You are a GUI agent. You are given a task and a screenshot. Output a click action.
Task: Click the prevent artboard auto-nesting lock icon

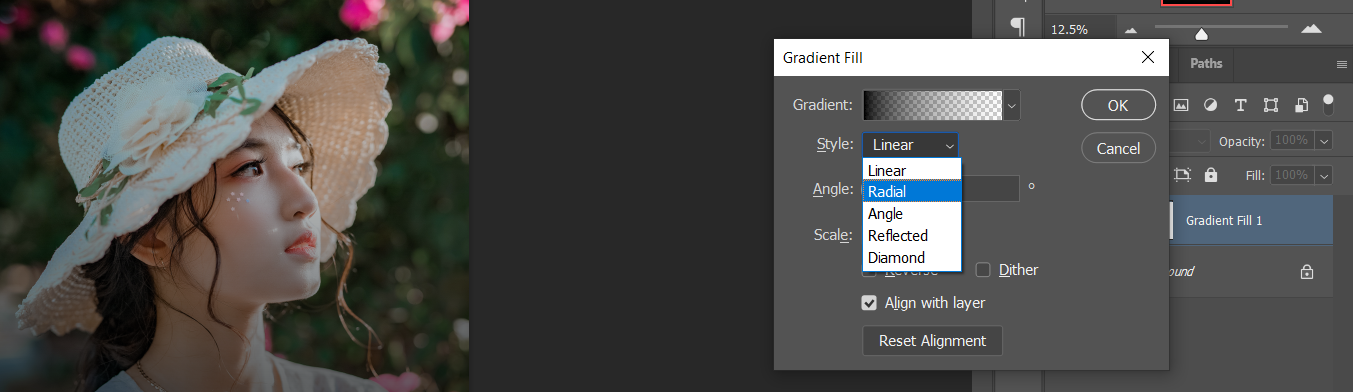tap(1183, 175)
